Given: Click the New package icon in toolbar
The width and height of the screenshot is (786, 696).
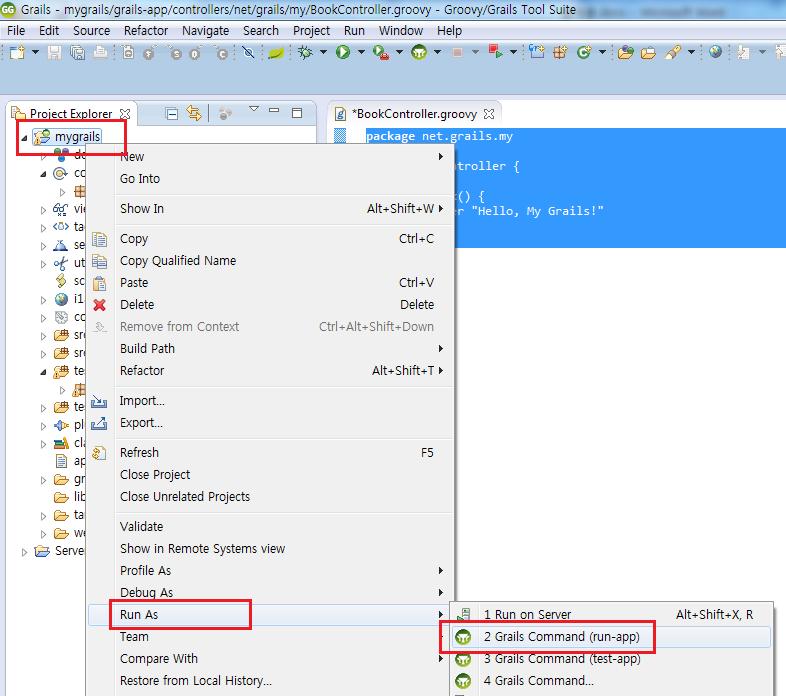Looking at the screenshot, I should tap(559, 52).
